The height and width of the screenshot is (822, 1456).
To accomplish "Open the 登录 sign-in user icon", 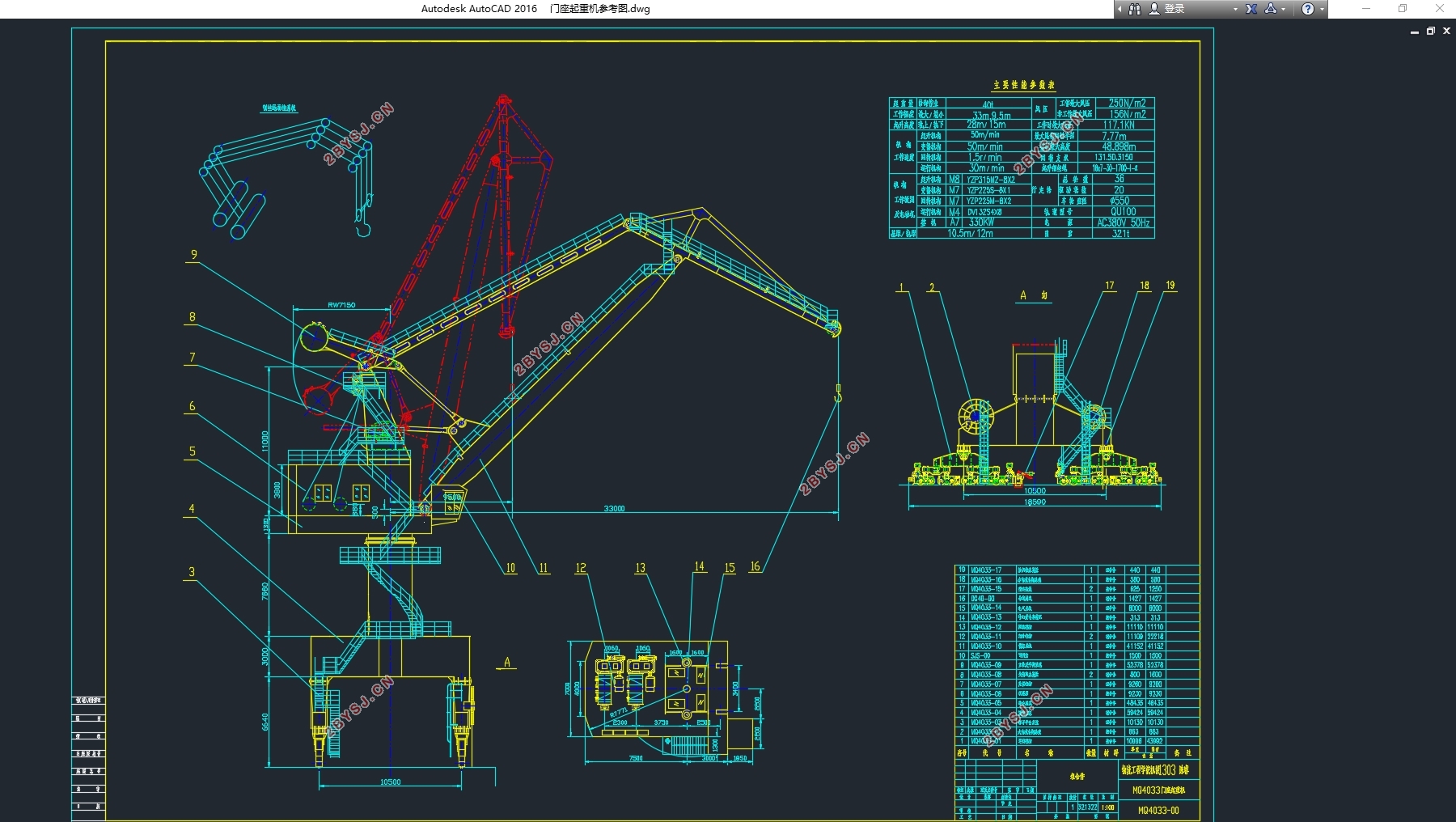I will click(x=1154, y=9).
